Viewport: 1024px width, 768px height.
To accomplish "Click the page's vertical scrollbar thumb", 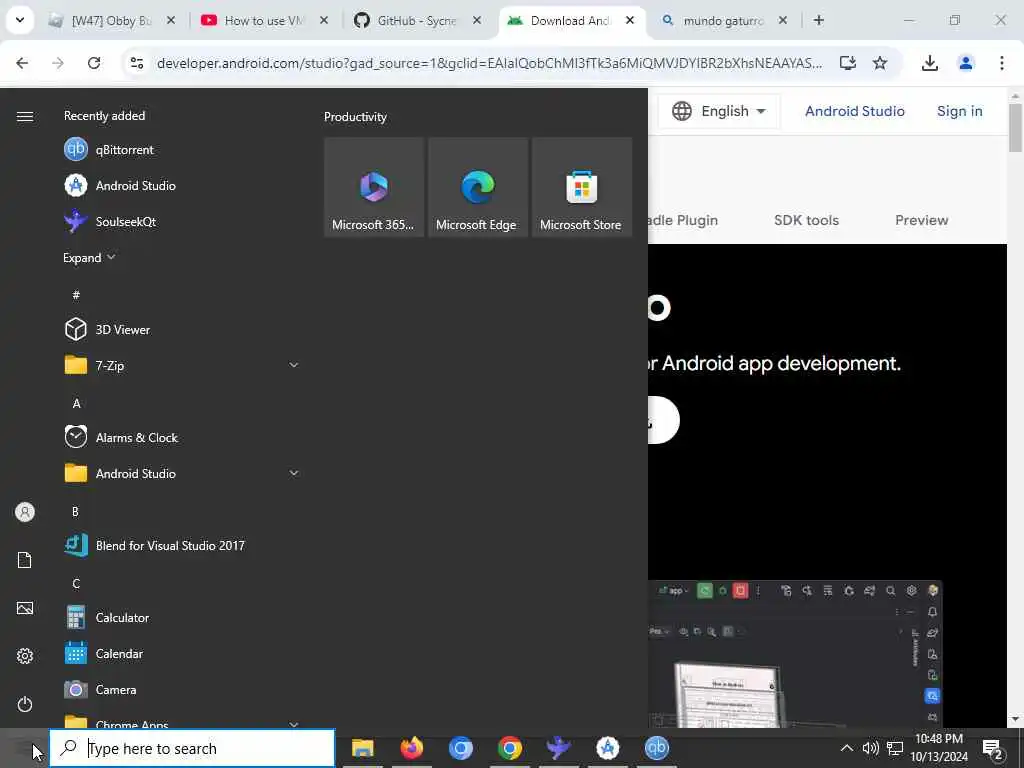I will tap(1016, 127).
